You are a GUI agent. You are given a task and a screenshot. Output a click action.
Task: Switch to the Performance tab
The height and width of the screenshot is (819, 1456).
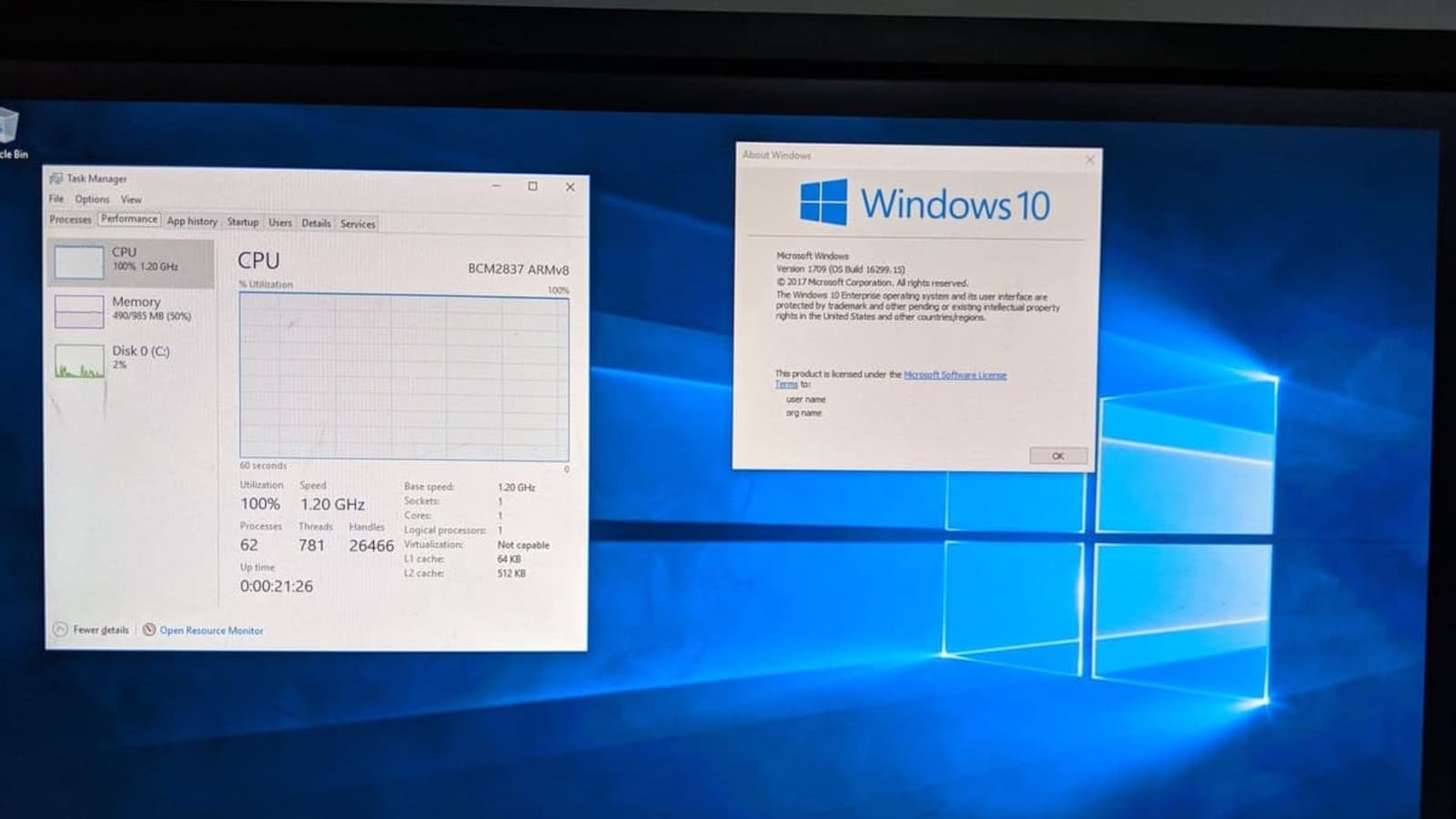(x=129, y=219)
